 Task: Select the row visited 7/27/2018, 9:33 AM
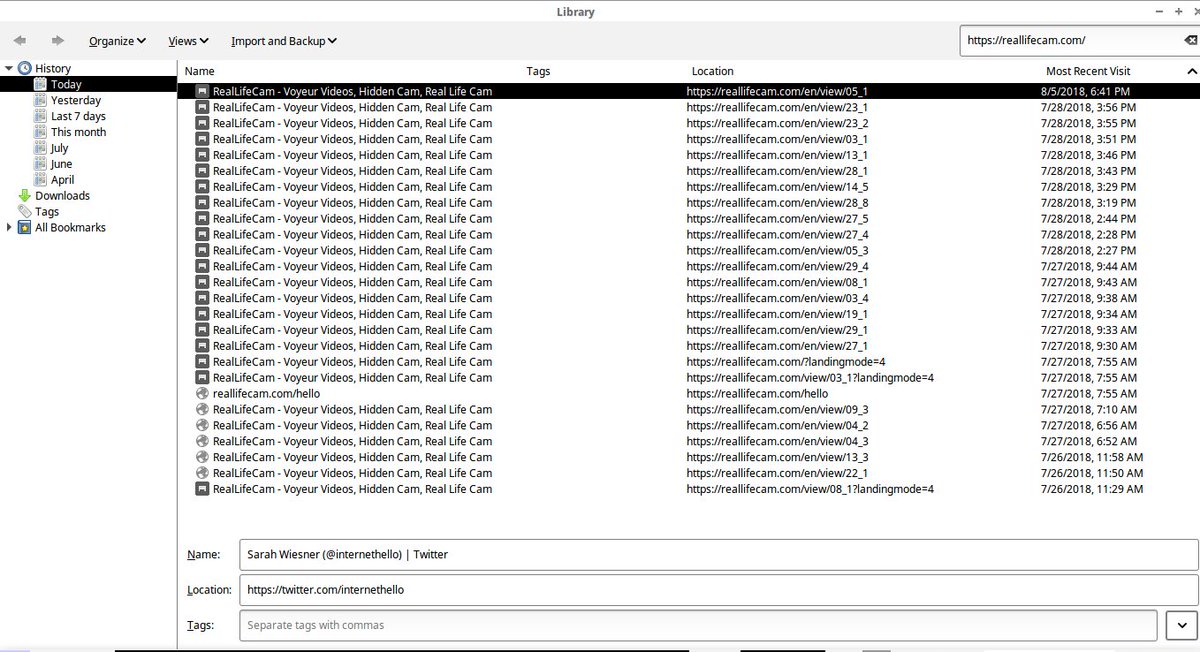pos(688,330)
